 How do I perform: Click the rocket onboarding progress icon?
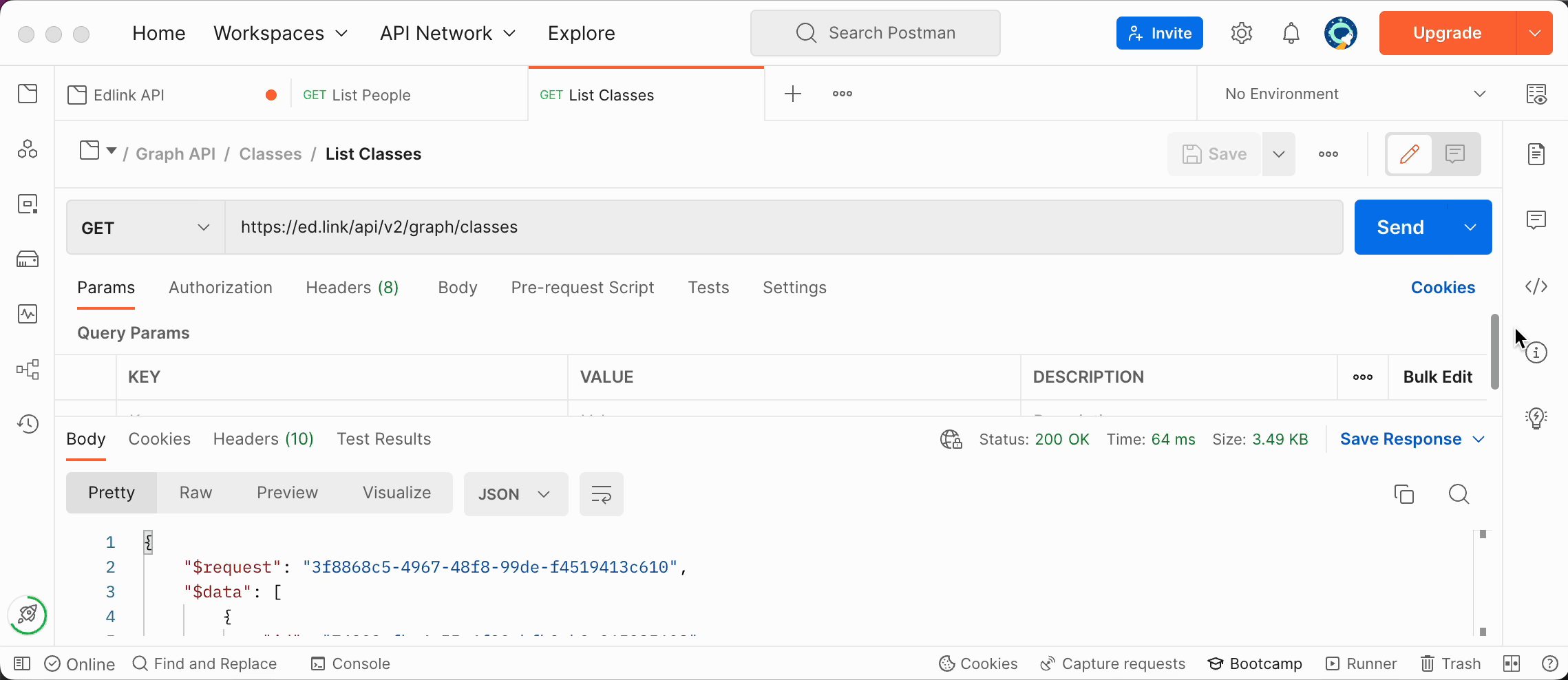[28, 614]
